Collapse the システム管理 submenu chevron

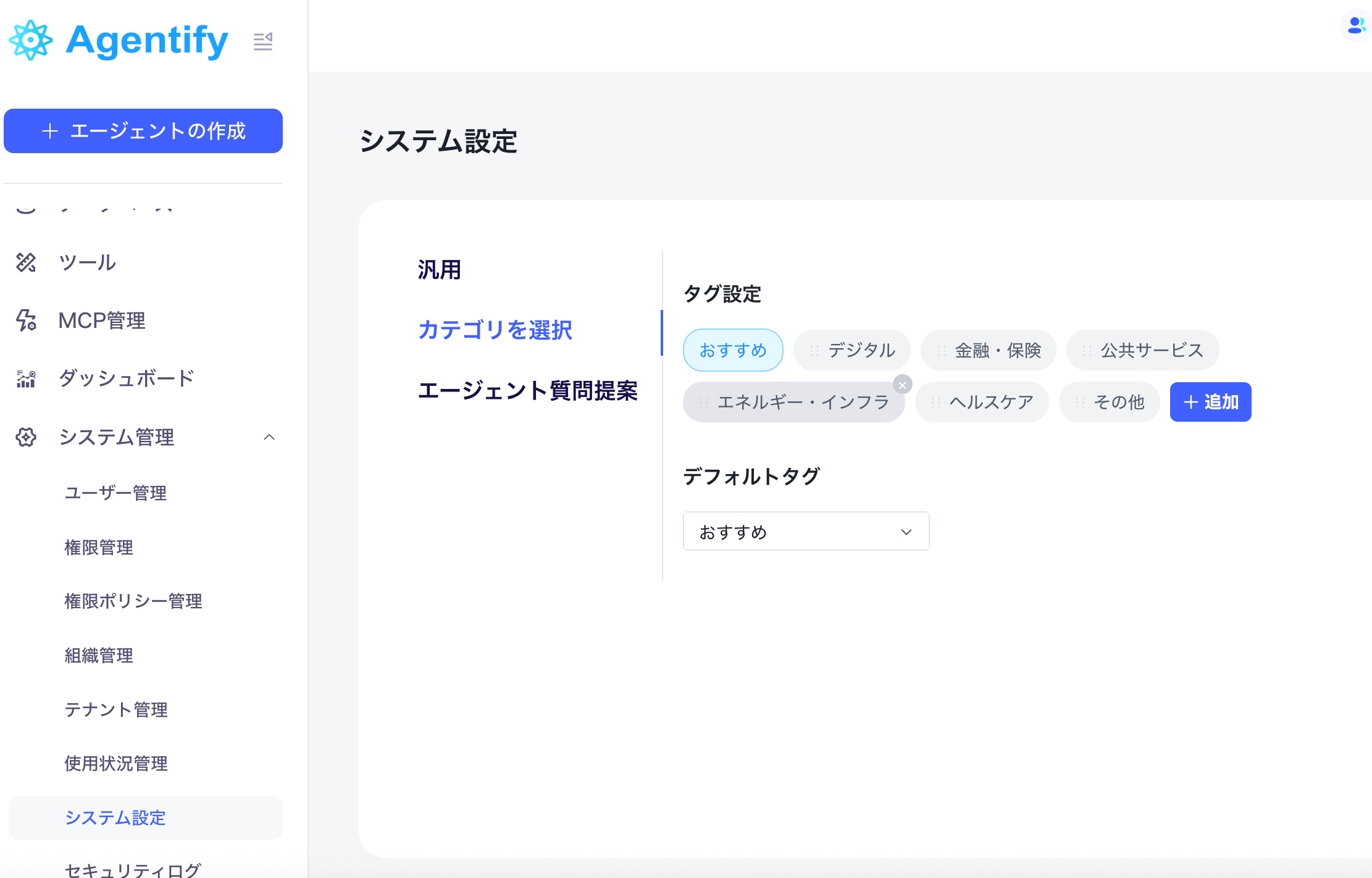(x=269, y=437)
